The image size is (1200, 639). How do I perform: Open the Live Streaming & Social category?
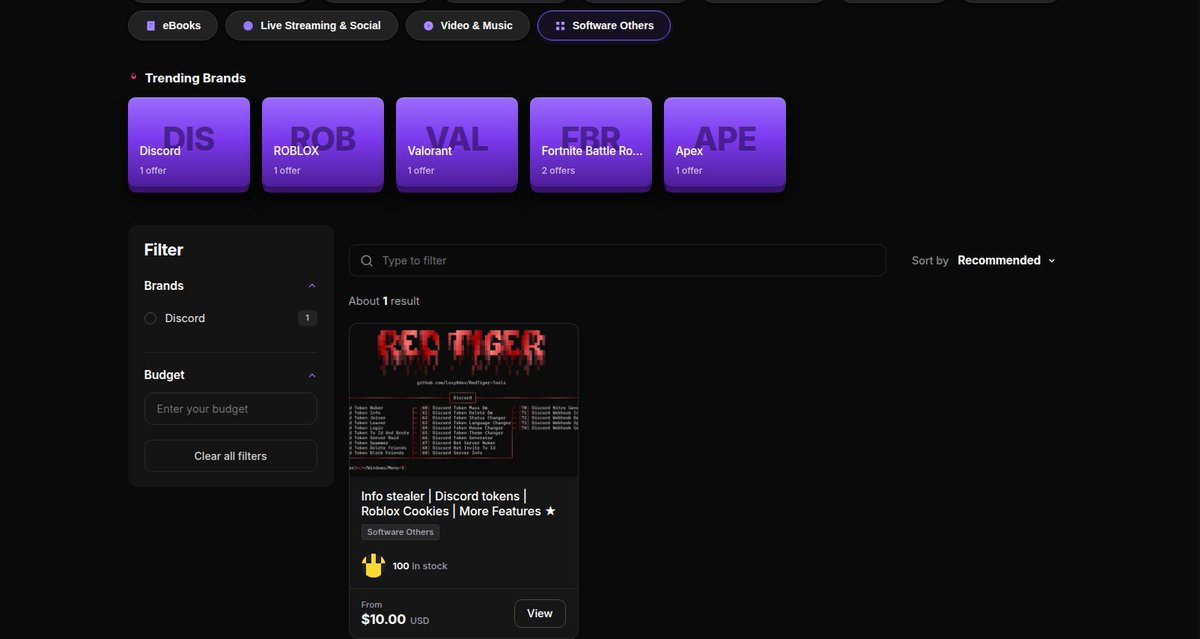click(311, 26)
